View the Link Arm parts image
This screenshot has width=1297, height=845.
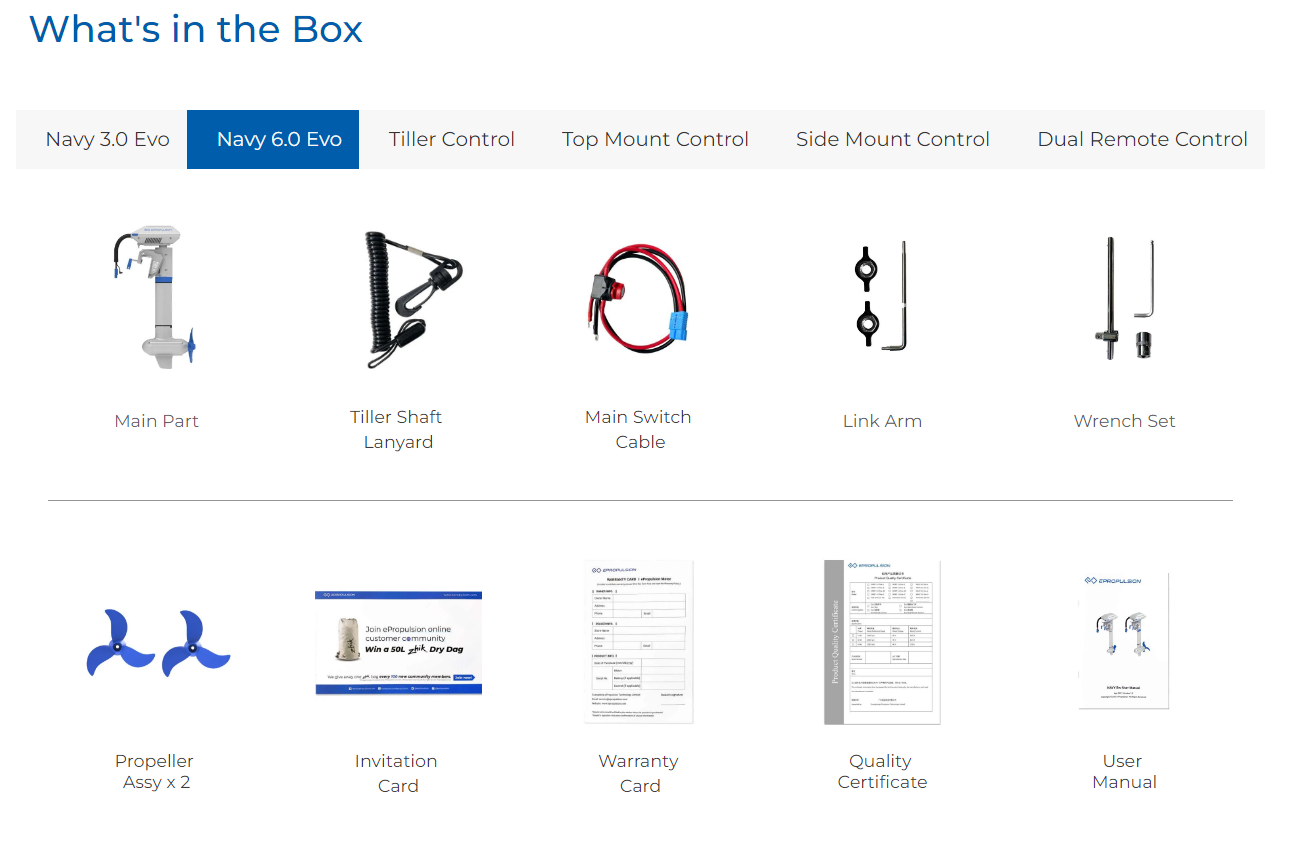click(x=881, y=295)
